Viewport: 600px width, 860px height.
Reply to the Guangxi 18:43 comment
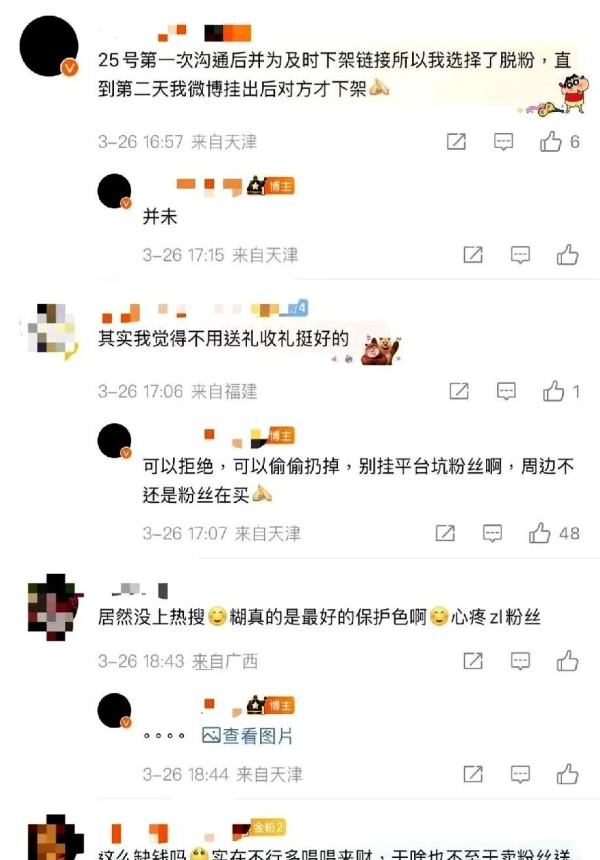click(x=520, y=661)
